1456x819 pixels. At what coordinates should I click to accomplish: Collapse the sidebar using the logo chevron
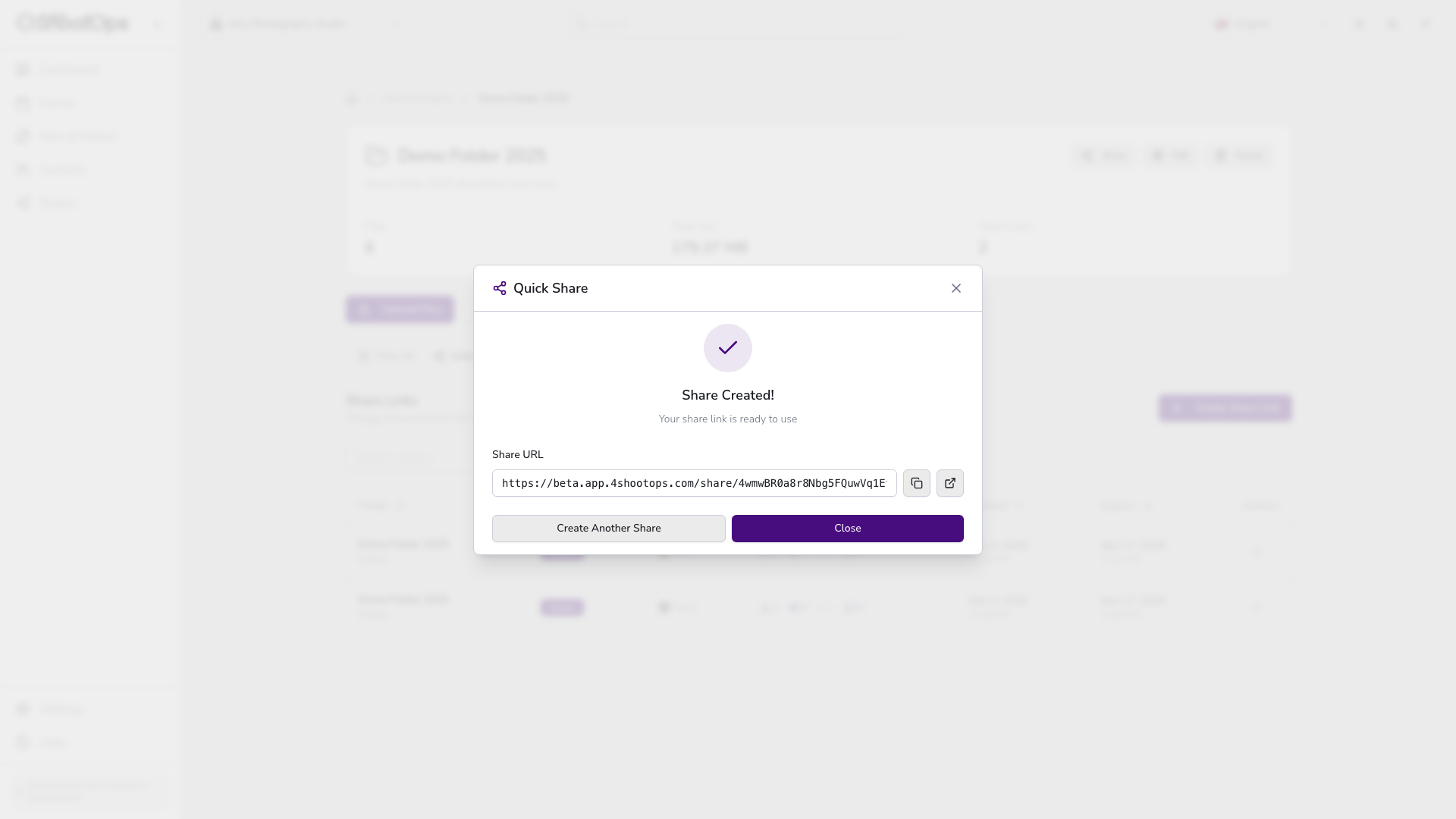[x=157, y=24]
